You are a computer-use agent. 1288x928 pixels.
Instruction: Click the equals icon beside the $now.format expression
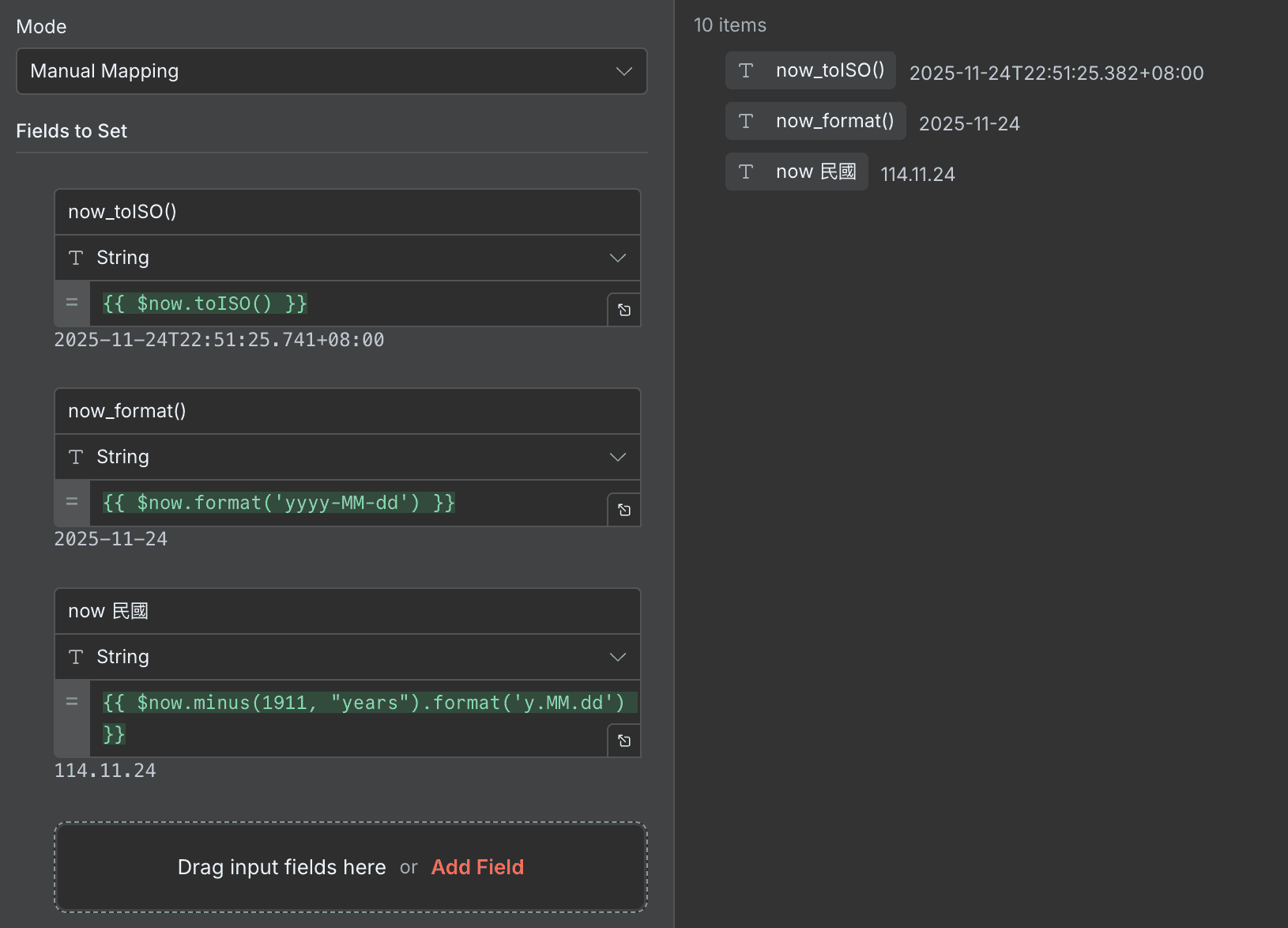(72, 503)
